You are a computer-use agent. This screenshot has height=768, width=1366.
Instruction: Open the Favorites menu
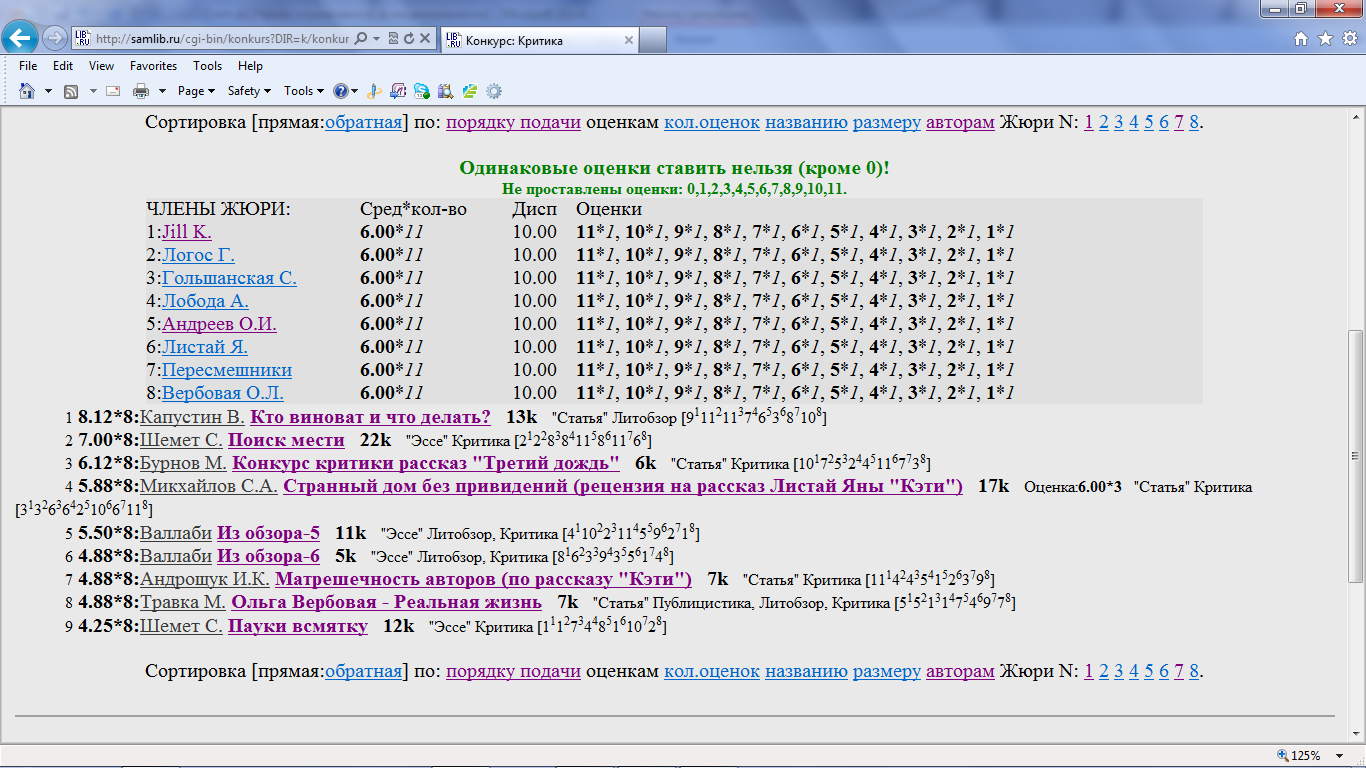tap(153, 66)
